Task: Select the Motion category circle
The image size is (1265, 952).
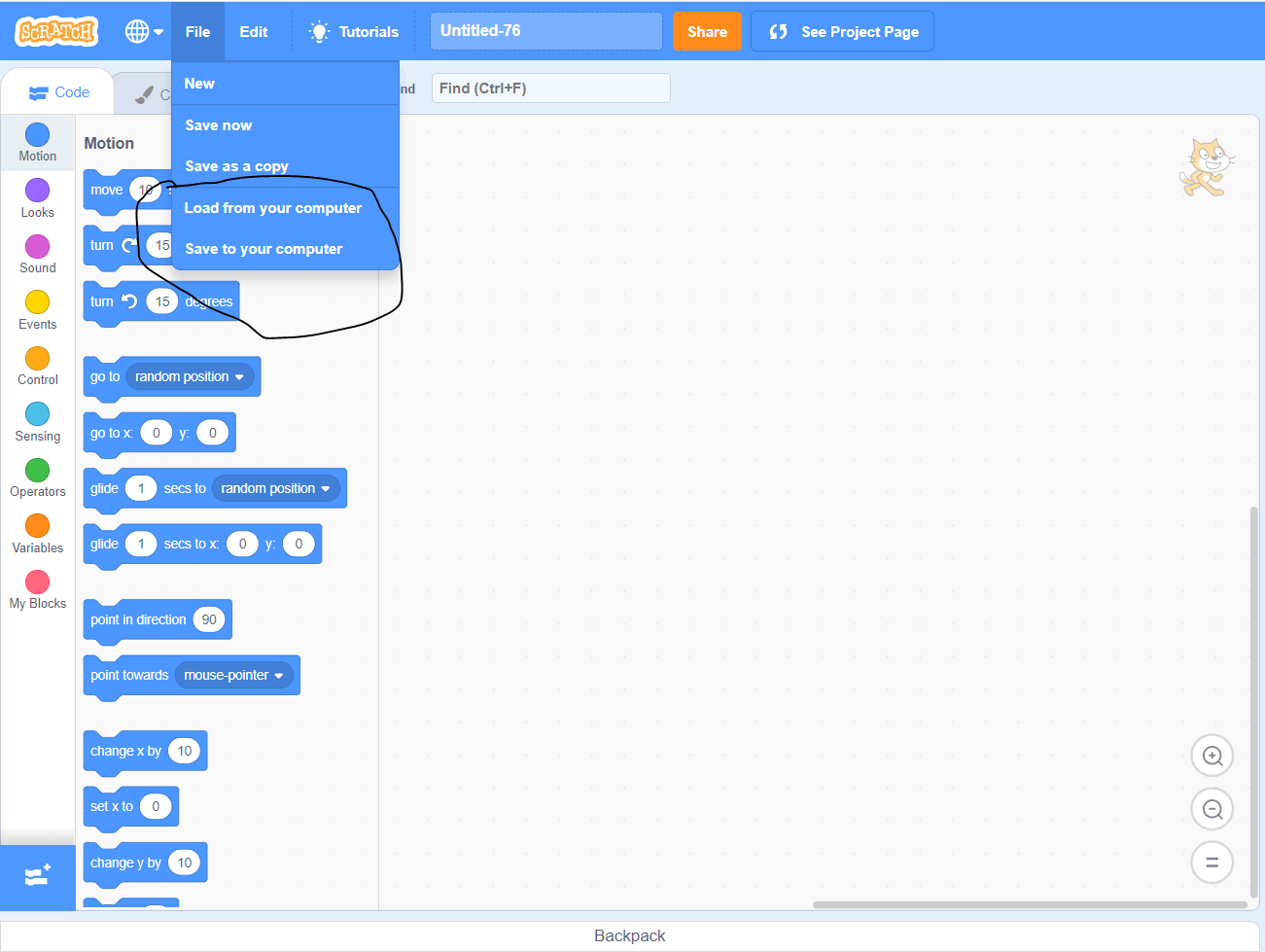Action: click(37, 134)
